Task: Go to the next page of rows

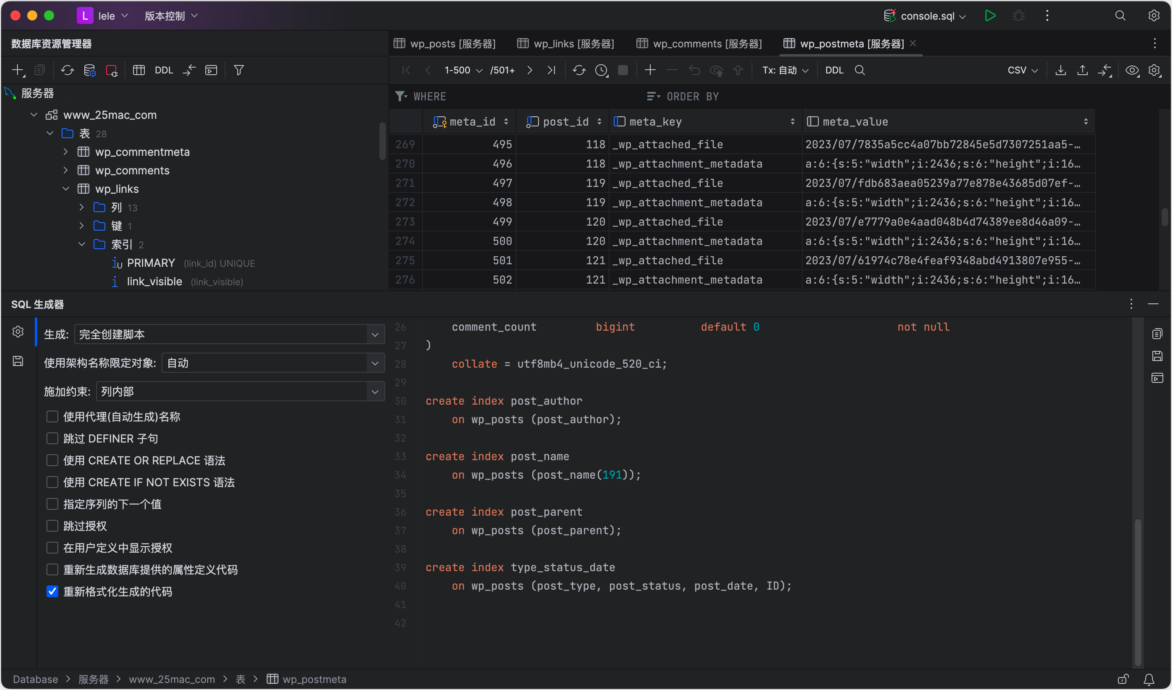Action: coord(530,70)
